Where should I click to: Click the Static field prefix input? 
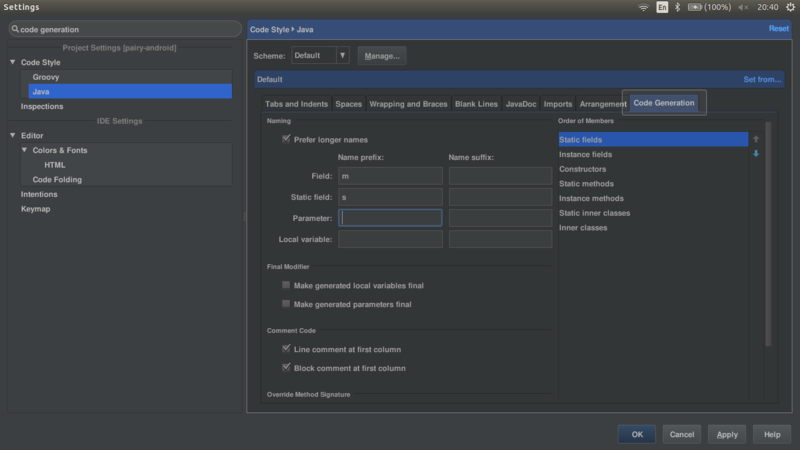(390, 196)
